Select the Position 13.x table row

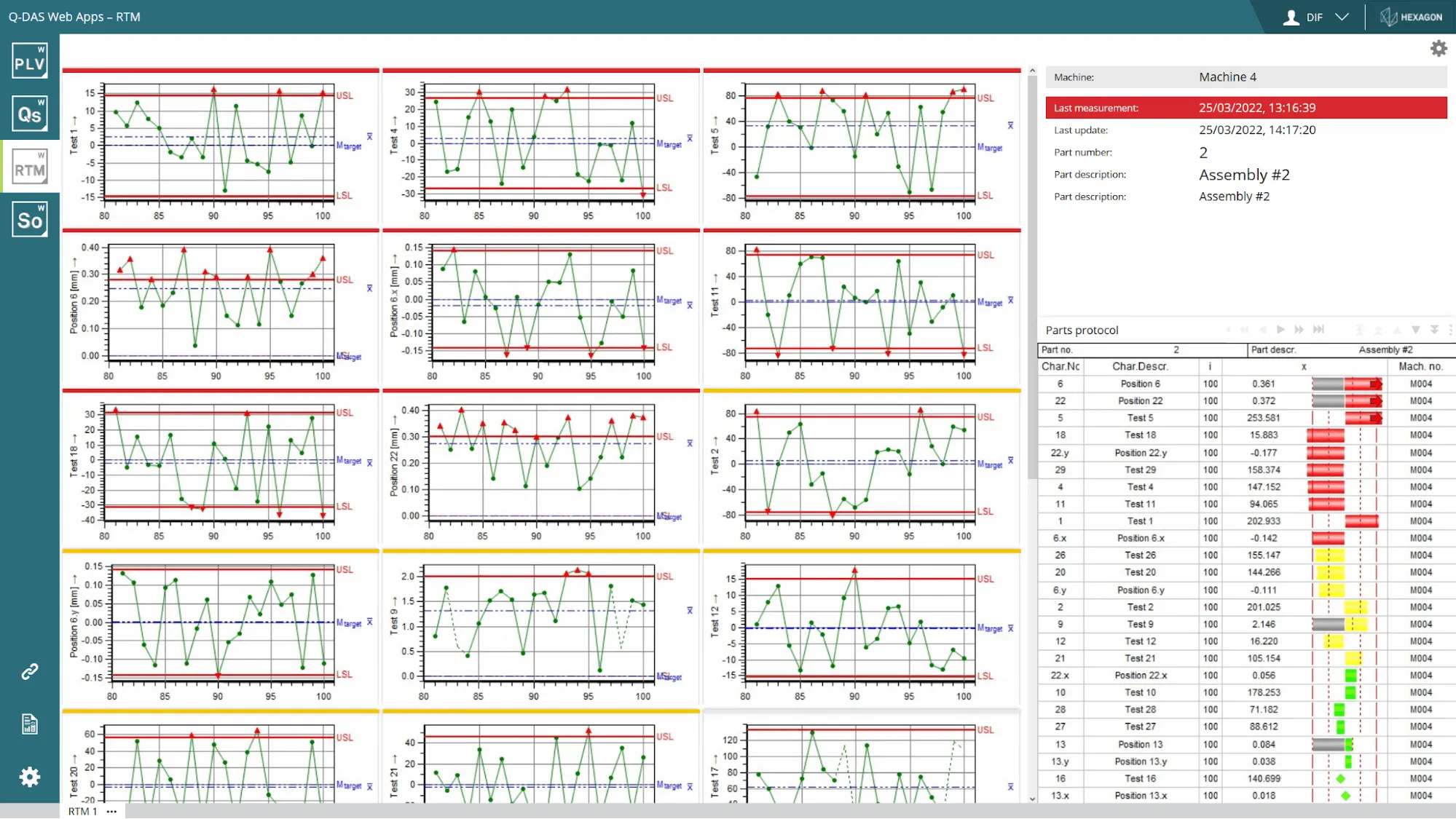(x=1246, y=796)
